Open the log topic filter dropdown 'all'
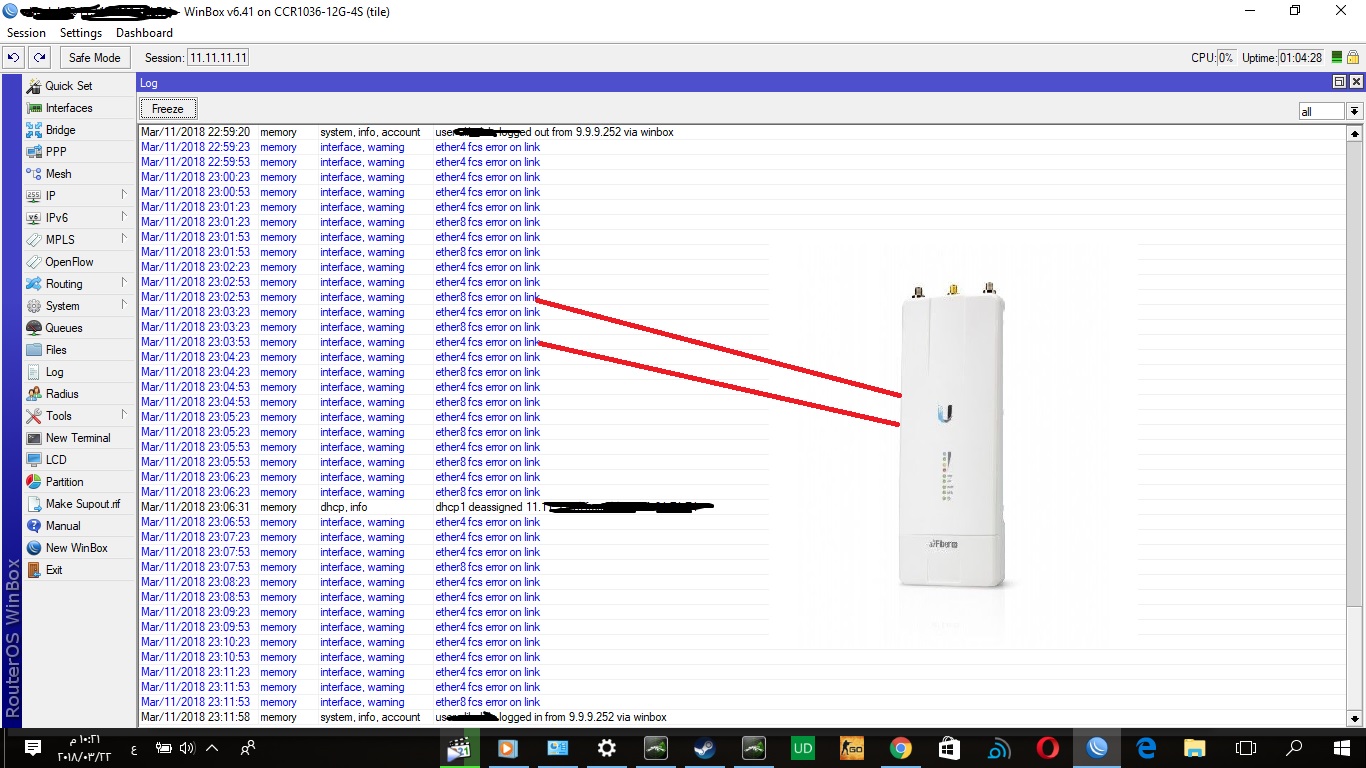 tap(1355, 111)
